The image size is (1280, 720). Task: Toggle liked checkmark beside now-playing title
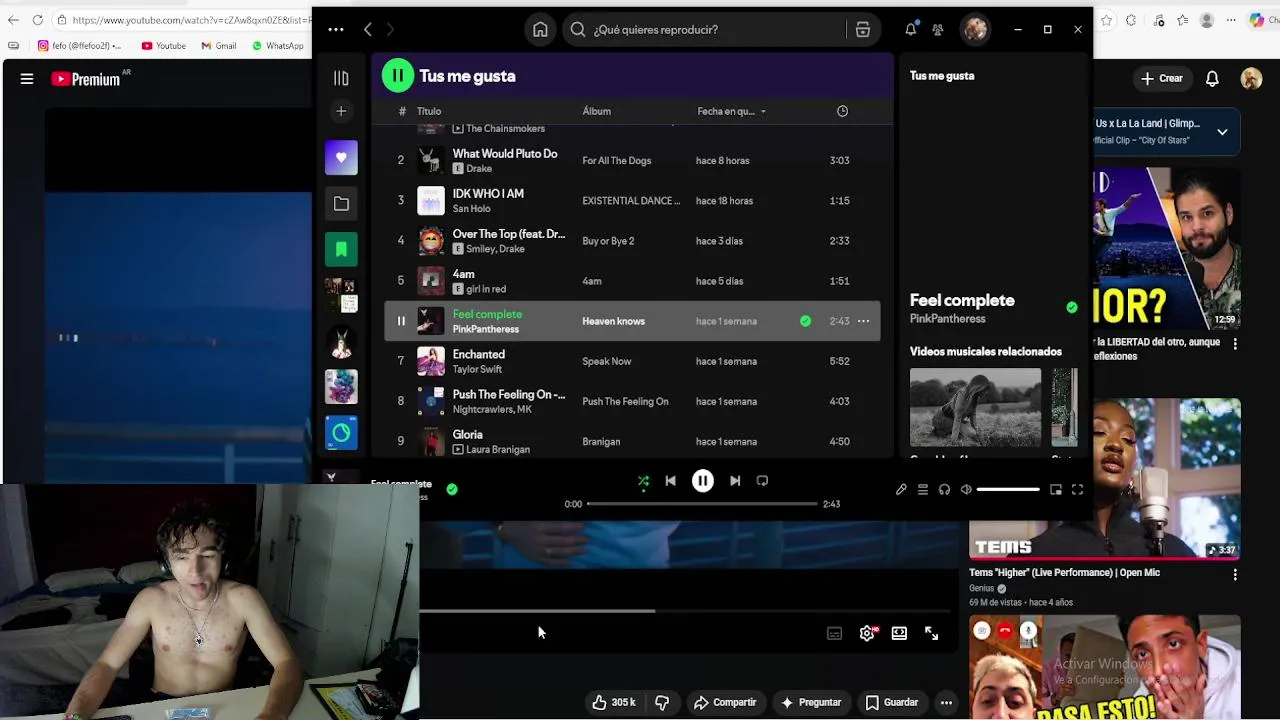(452, 489)
